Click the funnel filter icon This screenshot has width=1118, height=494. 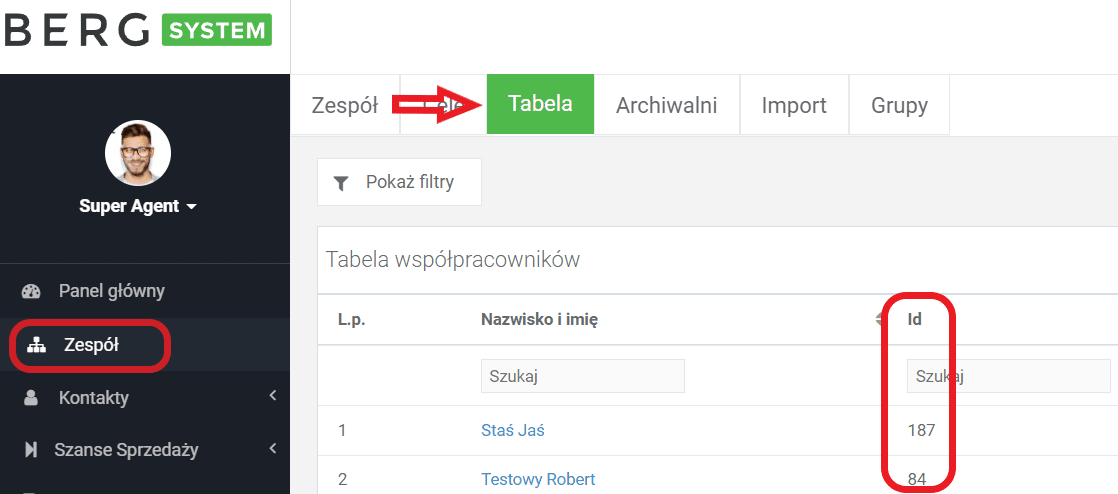pos(341,183)
